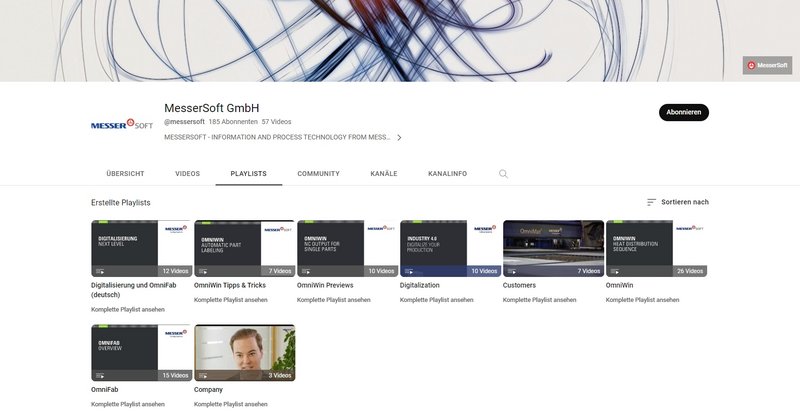Click the channel search magnifier icon
Image resolution: width=800 pixels, height=414 pixels.
503,174
